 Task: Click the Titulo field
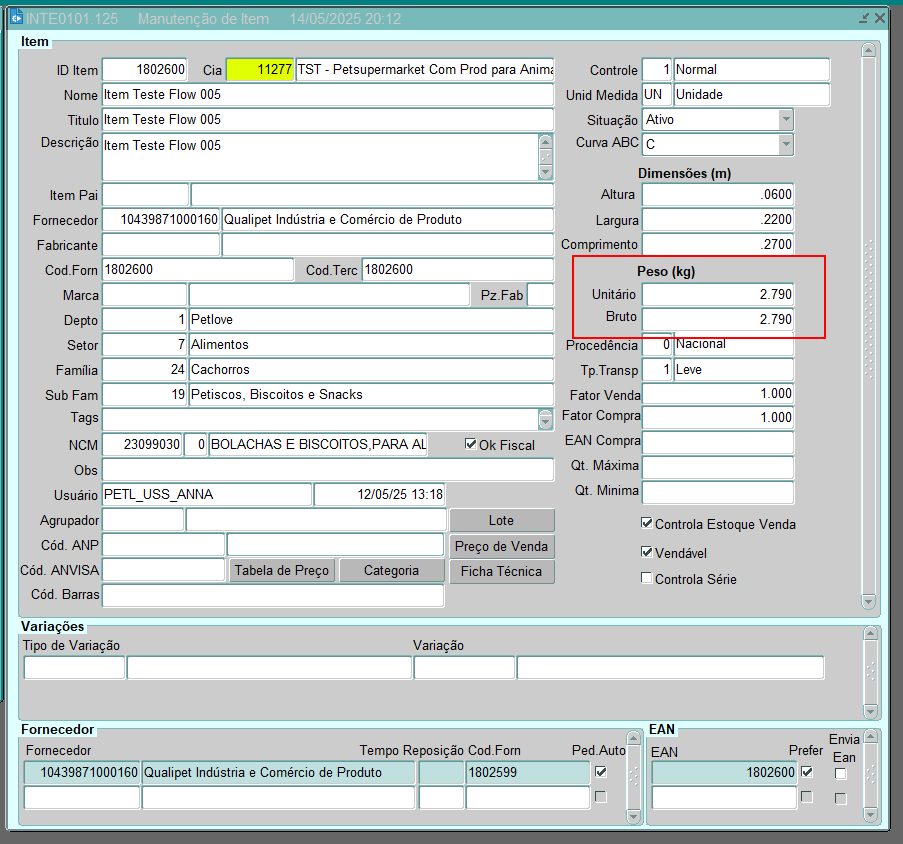(328, 120)
